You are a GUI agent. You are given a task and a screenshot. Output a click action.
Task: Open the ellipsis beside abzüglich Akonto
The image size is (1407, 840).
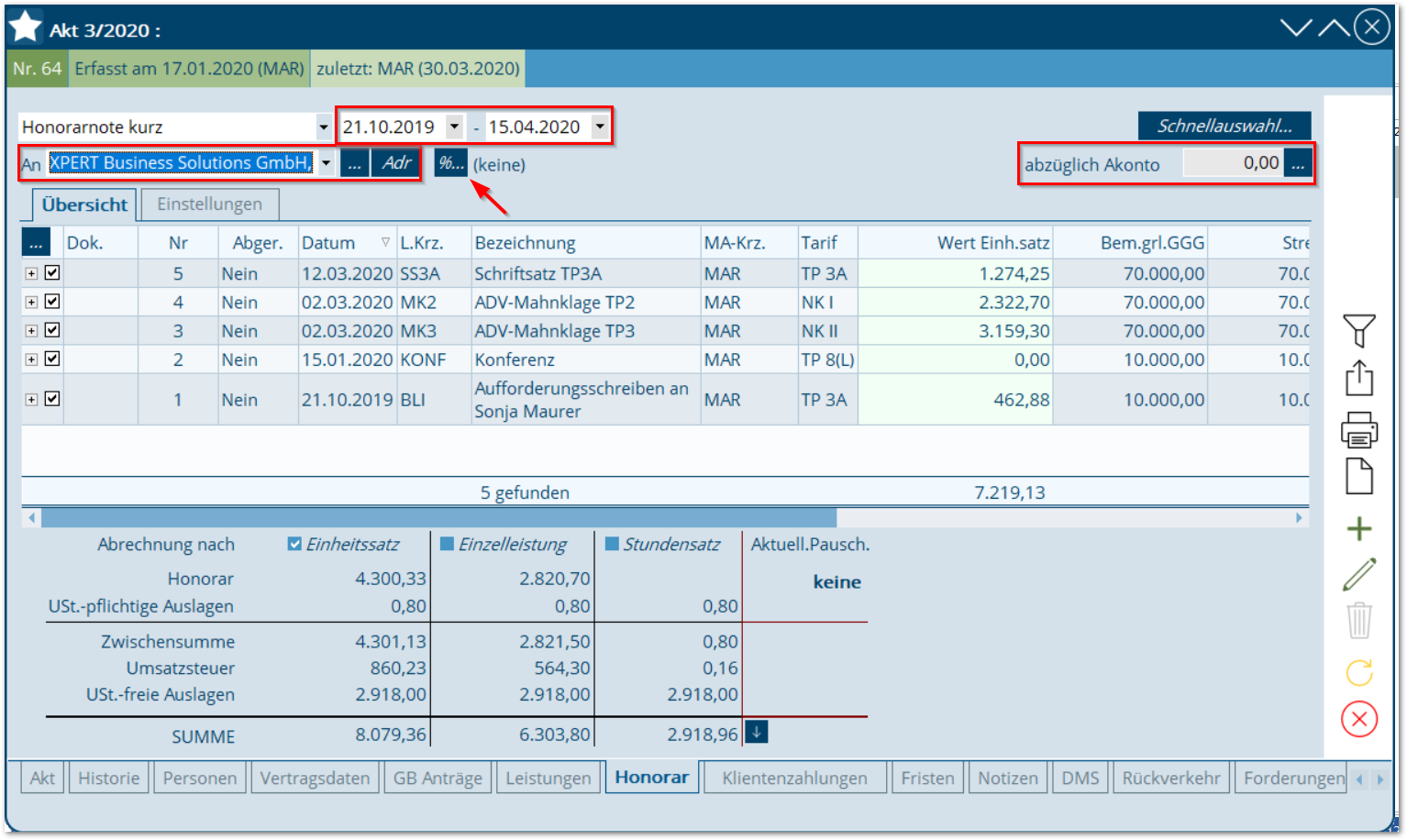(x=1297, y=163)
